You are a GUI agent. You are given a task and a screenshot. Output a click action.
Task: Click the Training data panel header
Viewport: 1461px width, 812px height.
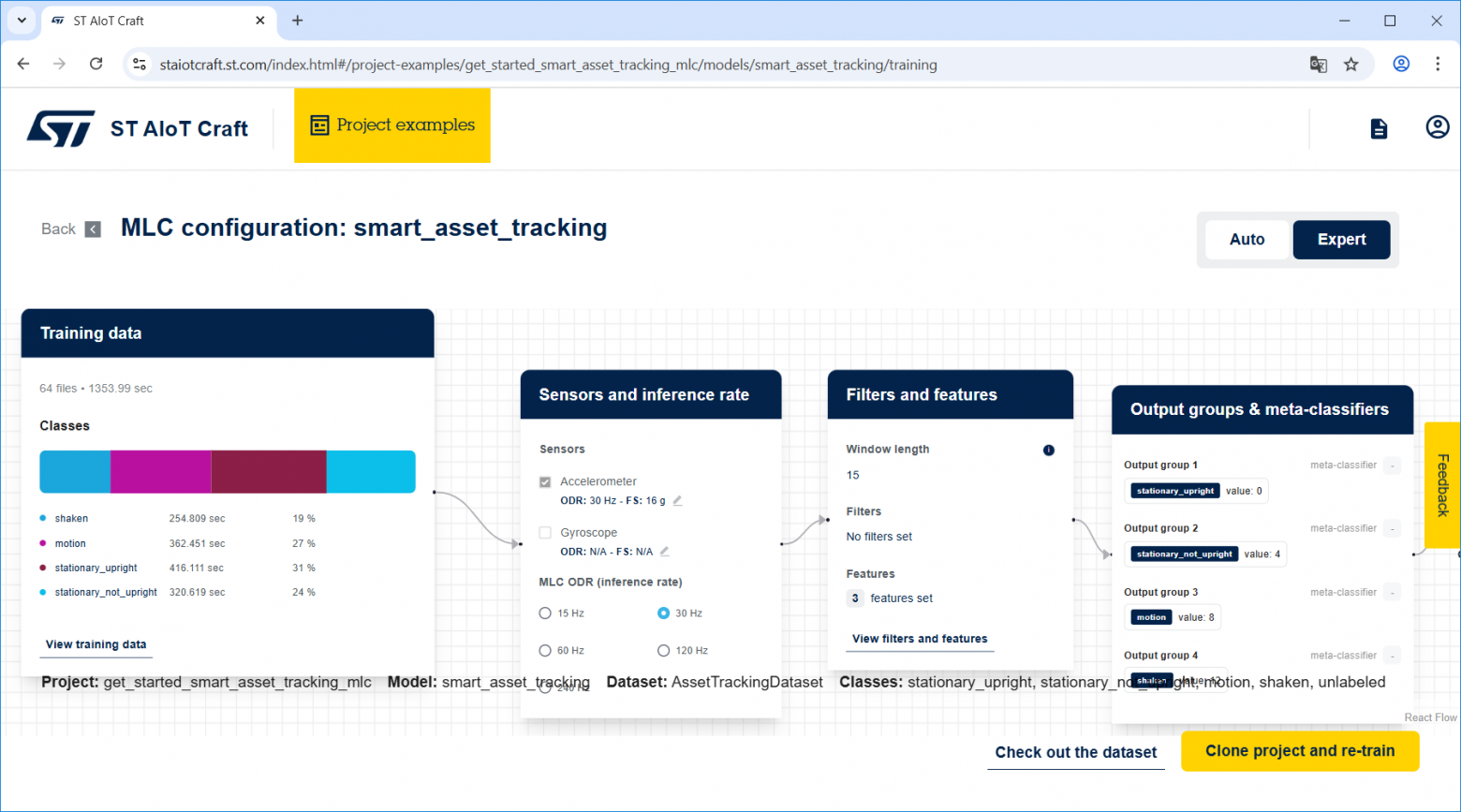tap(228, 333)
